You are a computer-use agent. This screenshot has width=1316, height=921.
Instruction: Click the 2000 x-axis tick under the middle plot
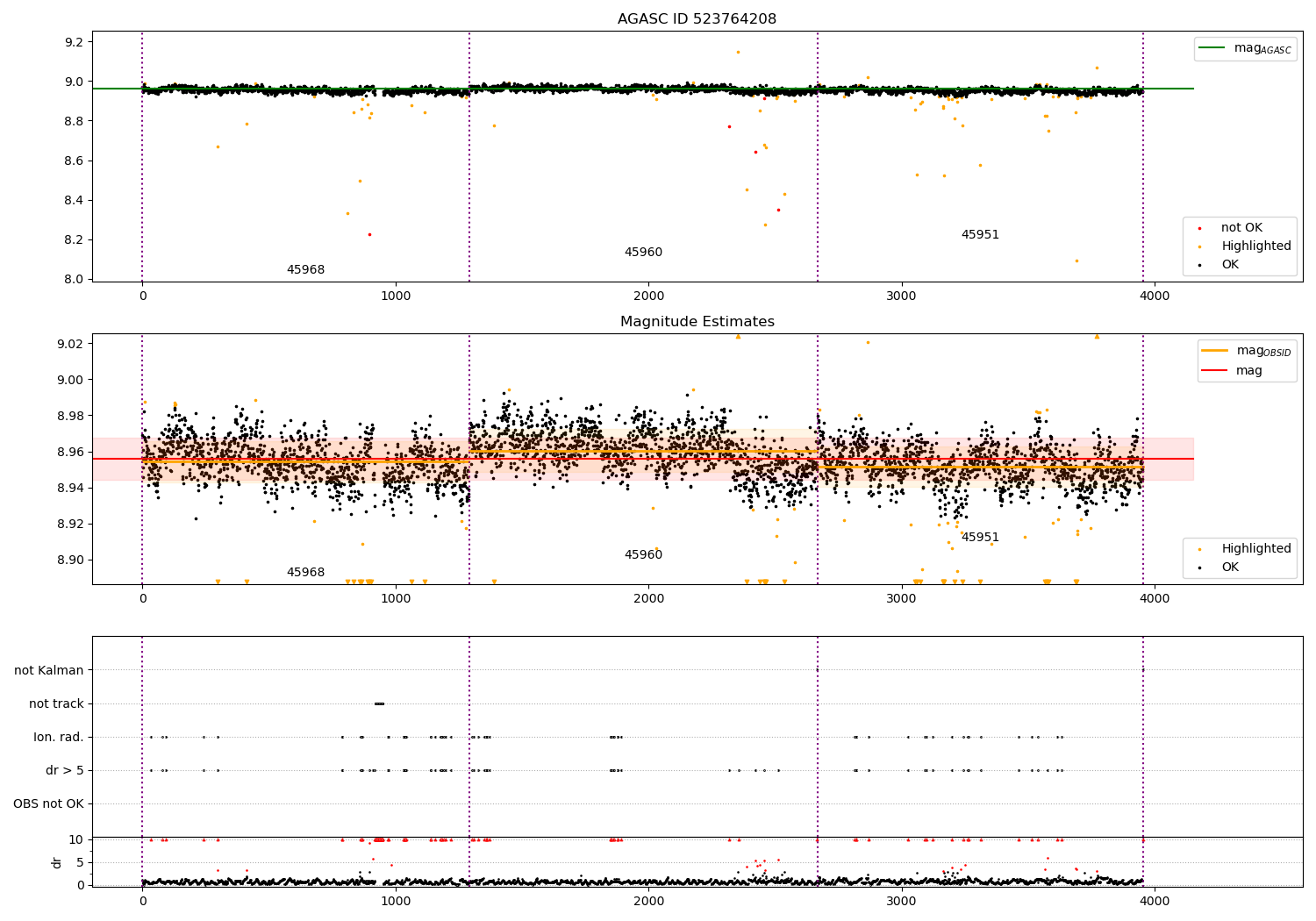pos(648,599)
